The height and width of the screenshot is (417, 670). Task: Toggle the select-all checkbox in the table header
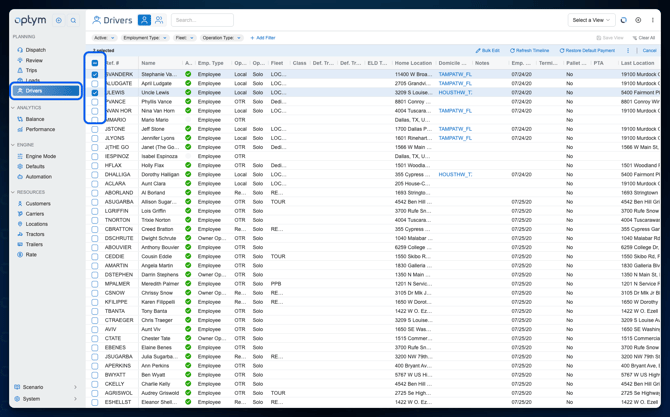pos(95,63)
